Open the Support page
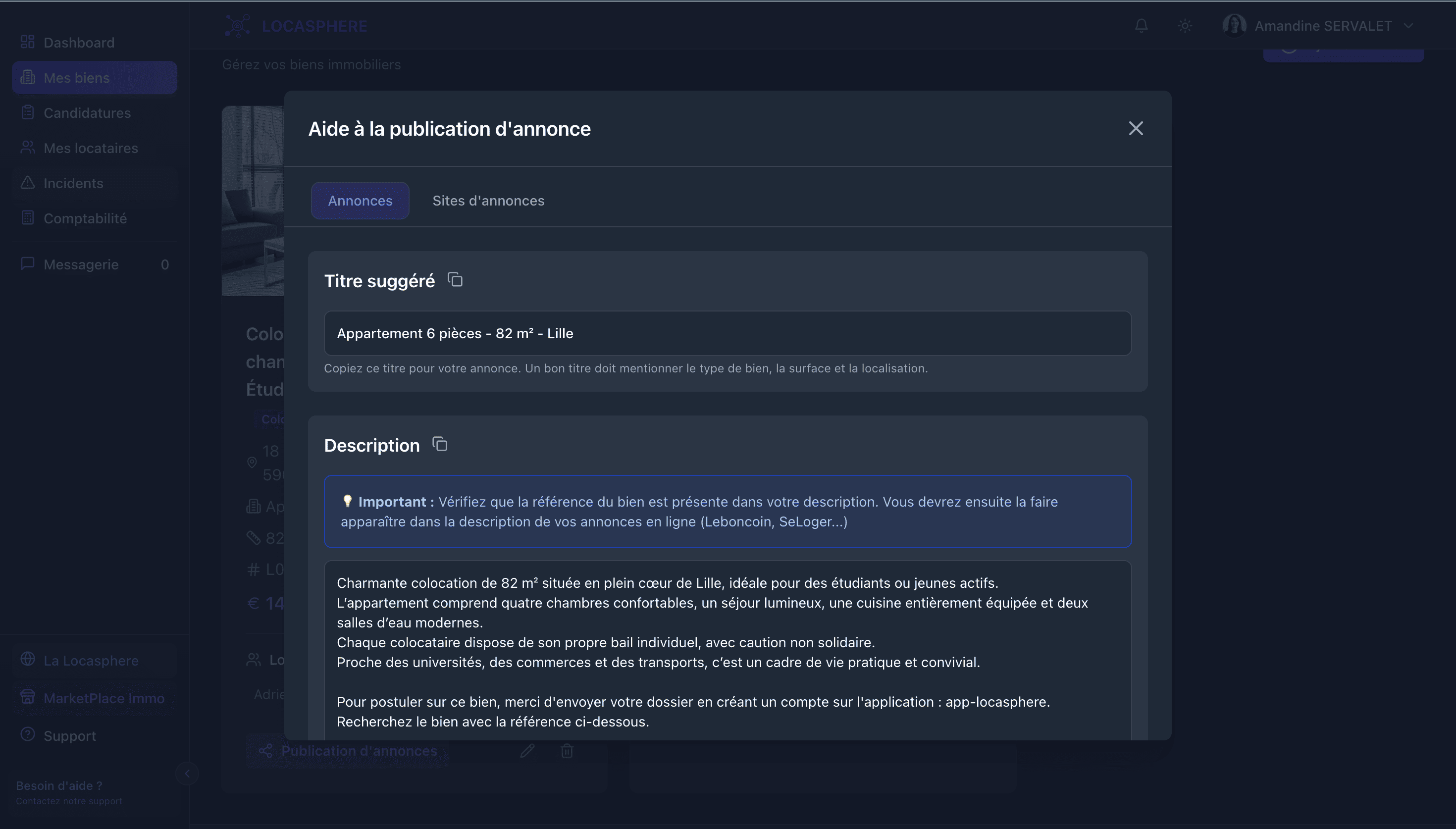1456x829 pixels. [x=69, y=735]
